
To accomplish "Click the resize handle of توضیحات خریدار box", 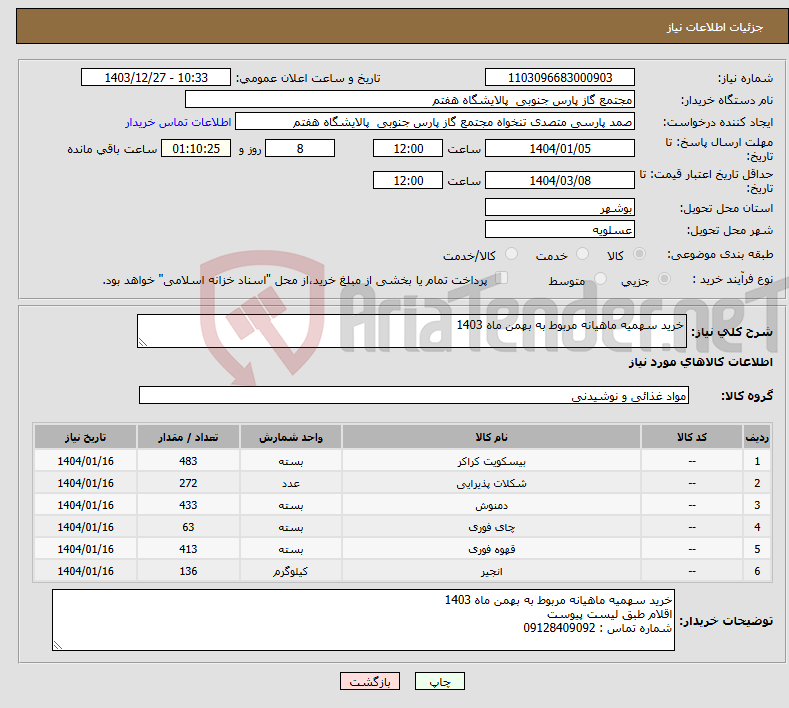I will [58, 645].
